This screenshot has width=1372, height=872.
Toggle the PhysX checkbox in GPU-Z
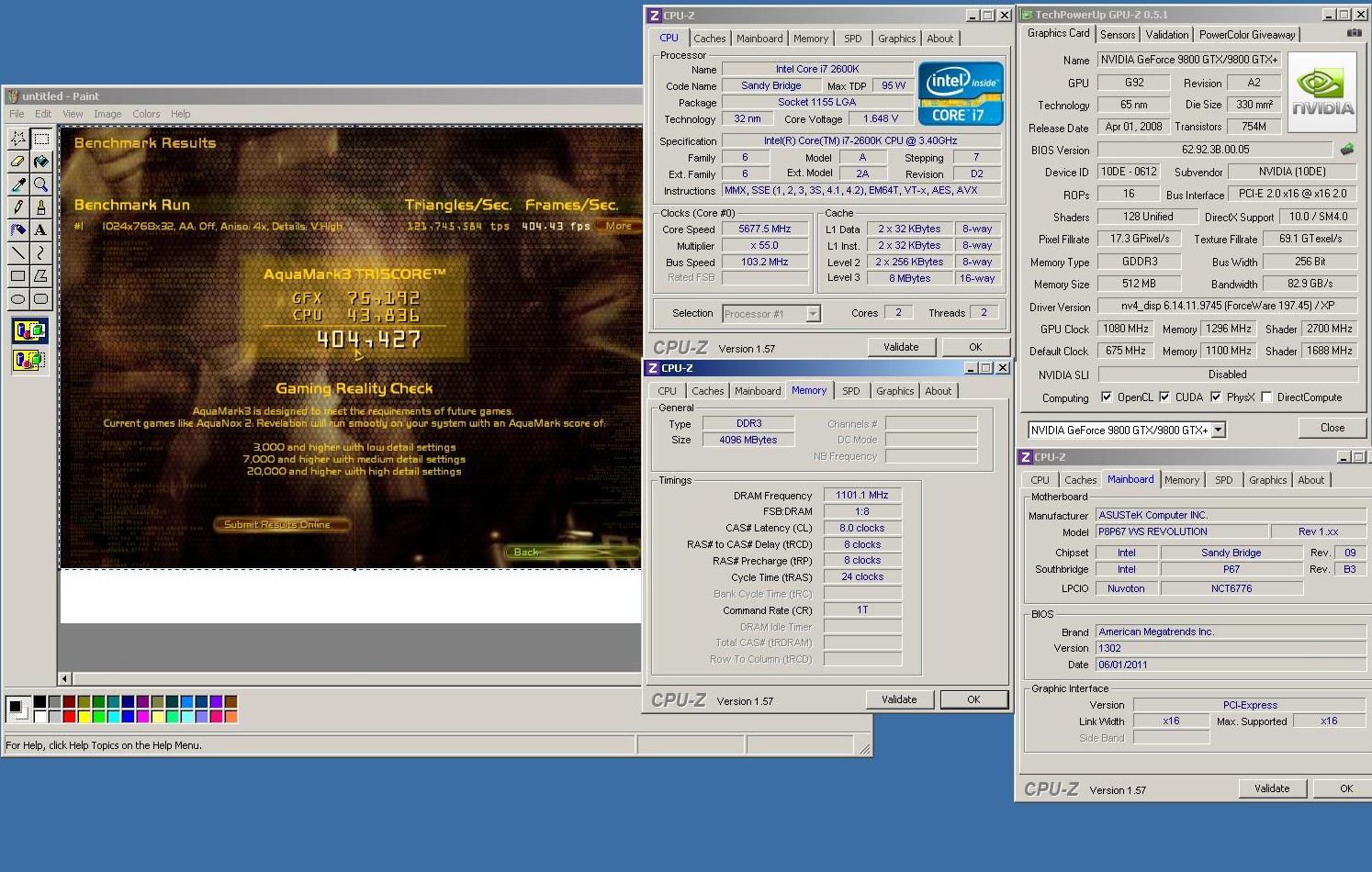tap(1216, 397)
